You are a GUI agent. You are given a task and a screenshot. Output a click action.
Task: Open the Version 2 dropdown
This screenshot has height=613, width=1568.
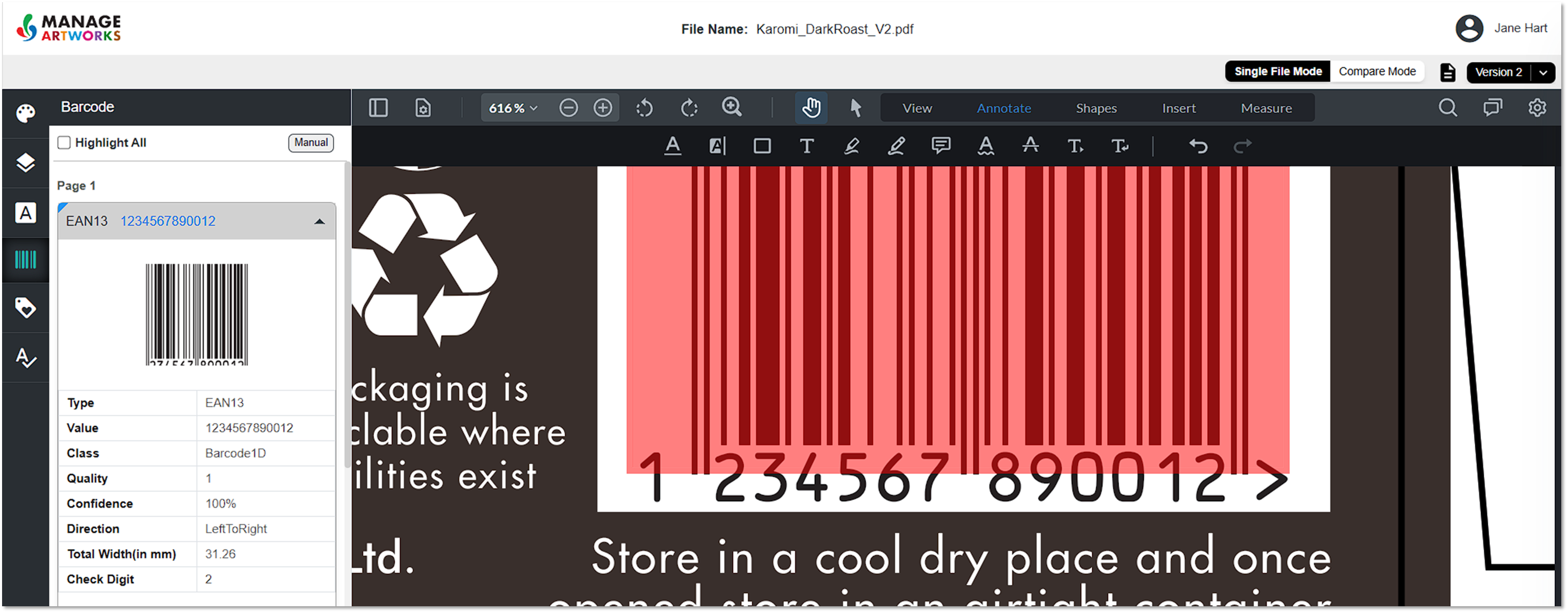coord(1542,72)
